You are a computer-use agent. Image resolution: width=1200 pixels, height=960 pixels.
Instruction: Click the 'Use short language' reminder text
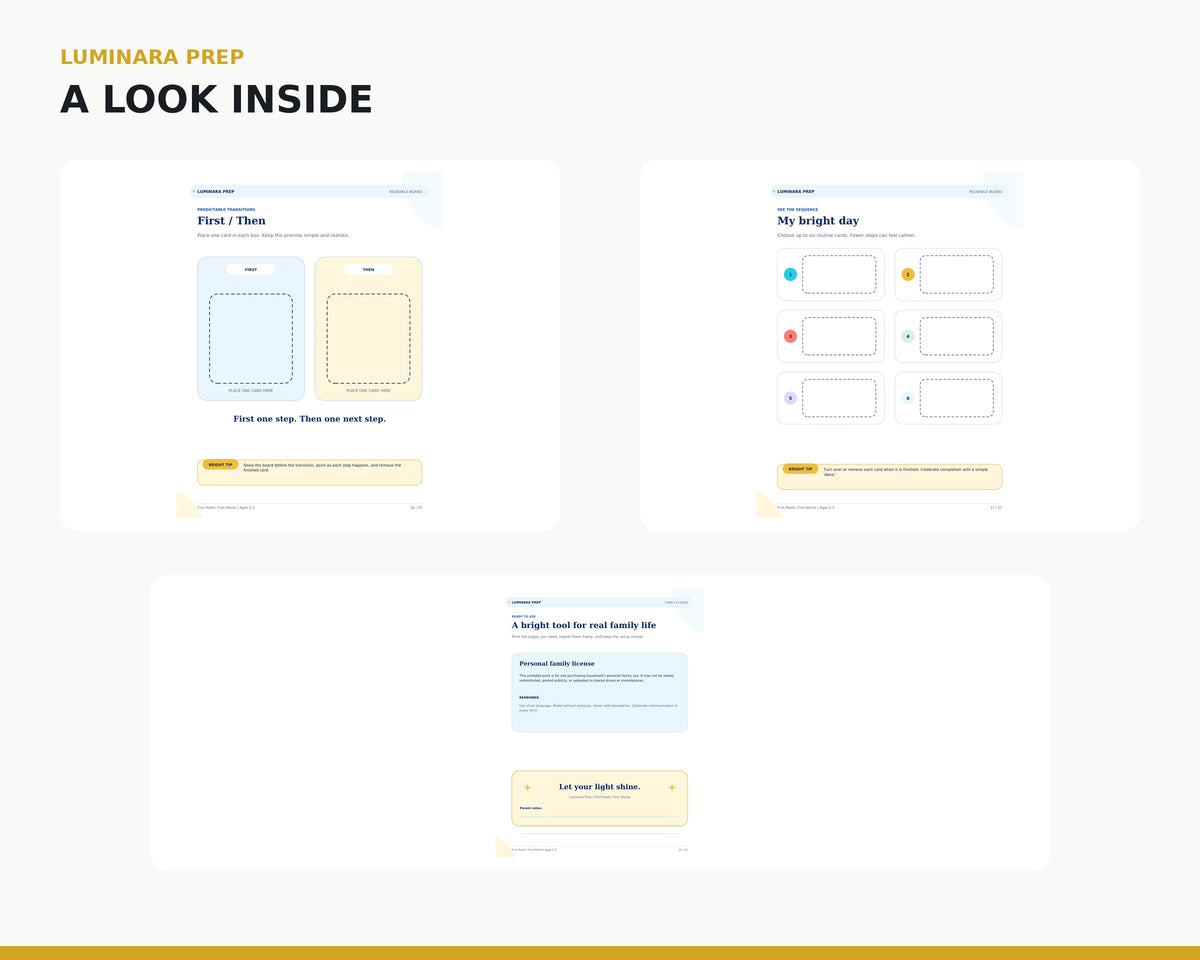pyautogui.click(x=598, y=708)
